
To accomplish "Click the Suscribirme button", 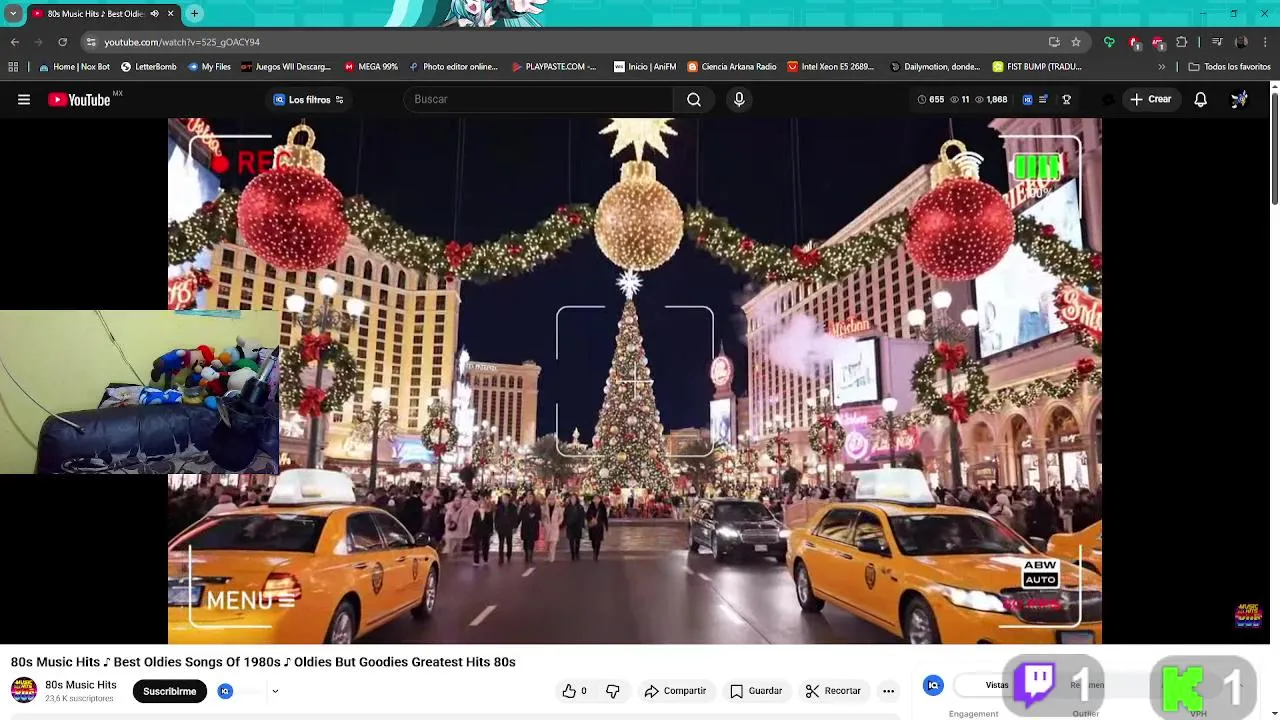I will click(x=169, y=691).
